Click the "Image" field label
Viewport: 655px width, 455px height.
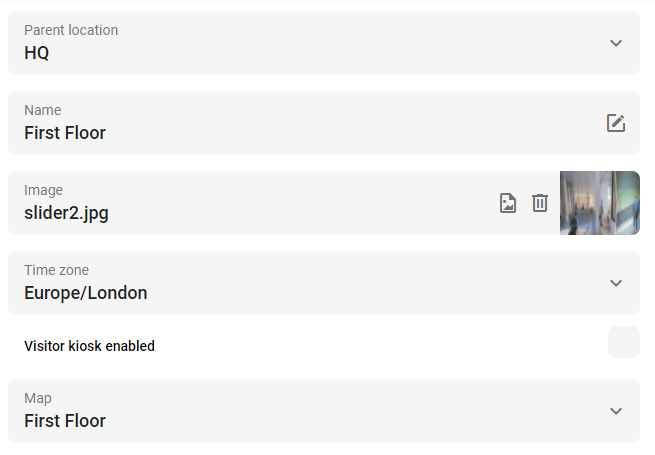click(43, 190)
